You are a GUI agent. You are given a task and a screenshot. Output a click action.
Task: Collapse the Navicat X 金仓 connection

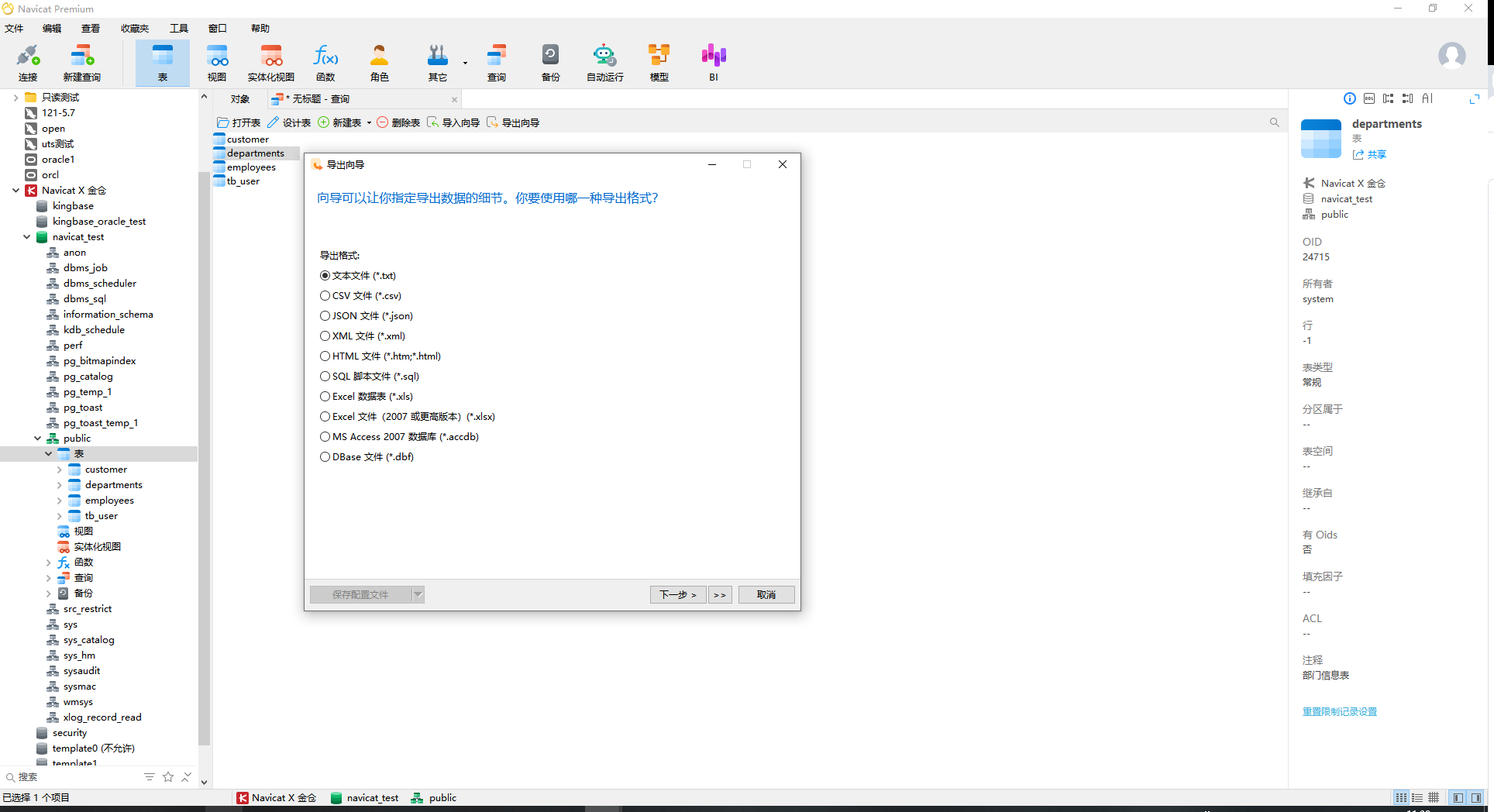(x=15, y=191)
